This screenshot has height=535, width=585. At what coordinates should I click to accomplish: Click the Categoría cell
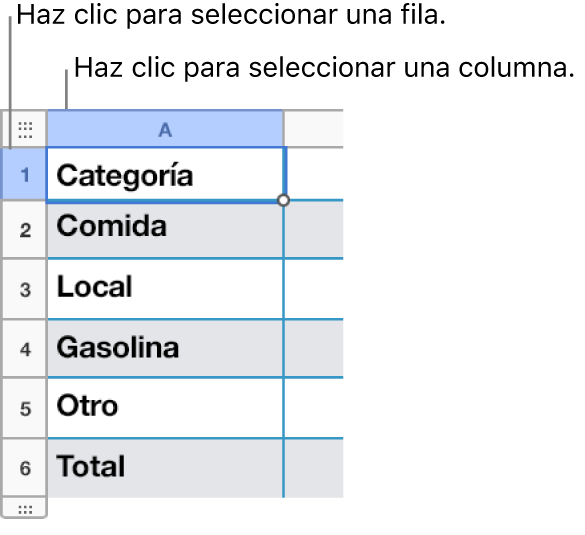165,175
